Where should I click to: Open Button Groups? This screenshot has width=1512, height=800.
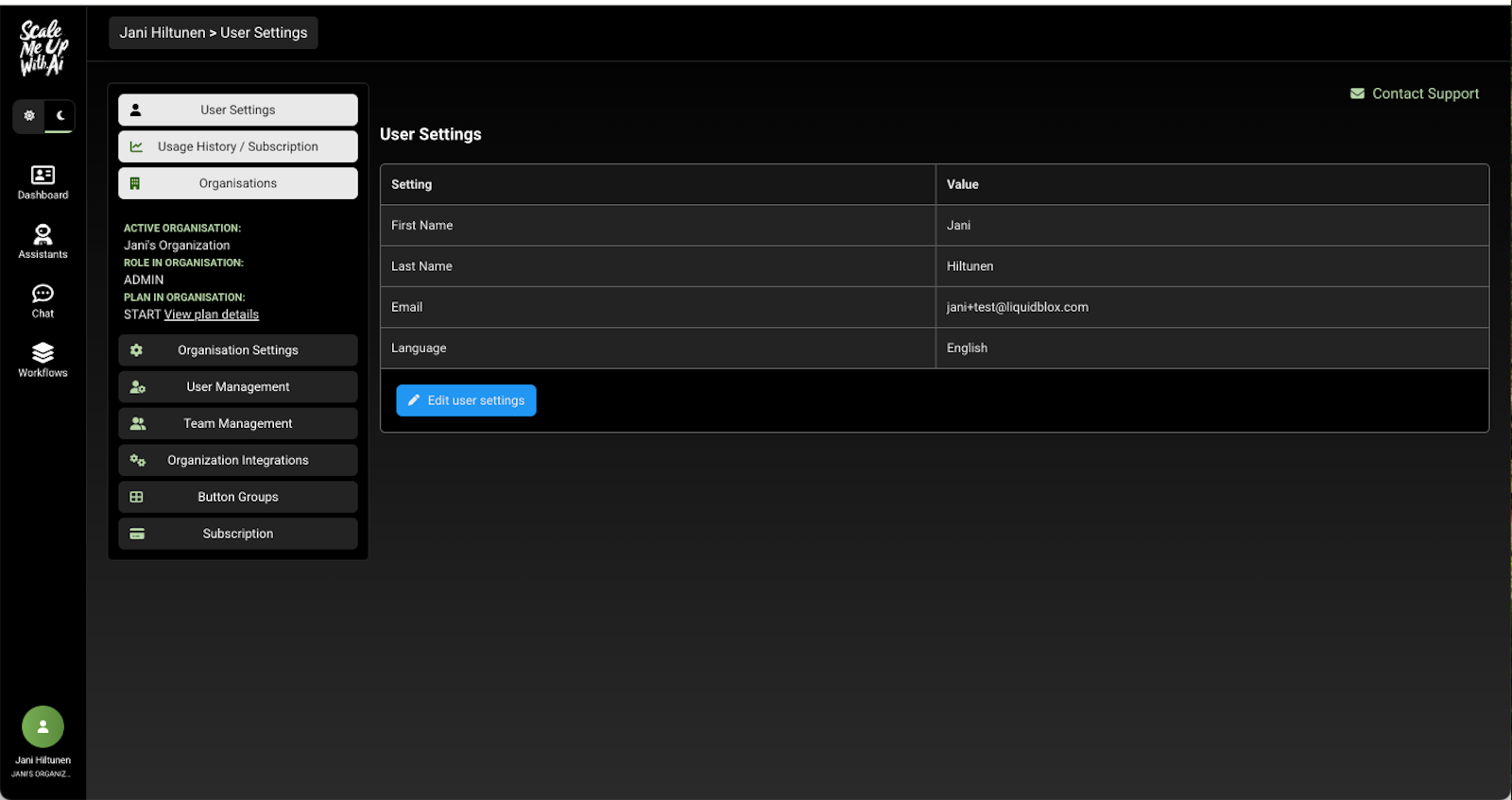pyautogui.click(x=238, y=497)
